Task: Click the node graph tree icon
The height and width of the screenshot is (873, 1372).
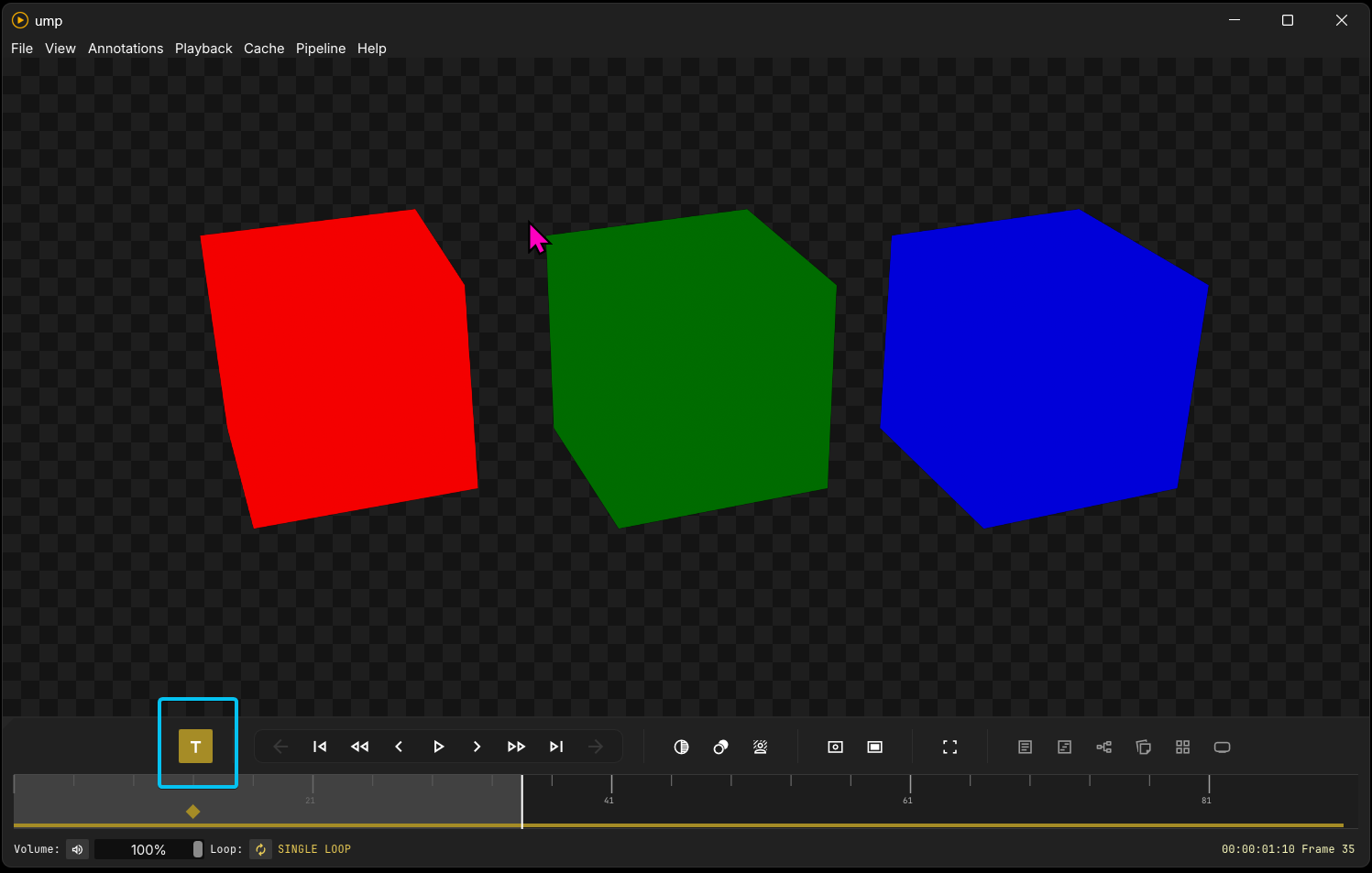Action: click(x=1103, y=748)
